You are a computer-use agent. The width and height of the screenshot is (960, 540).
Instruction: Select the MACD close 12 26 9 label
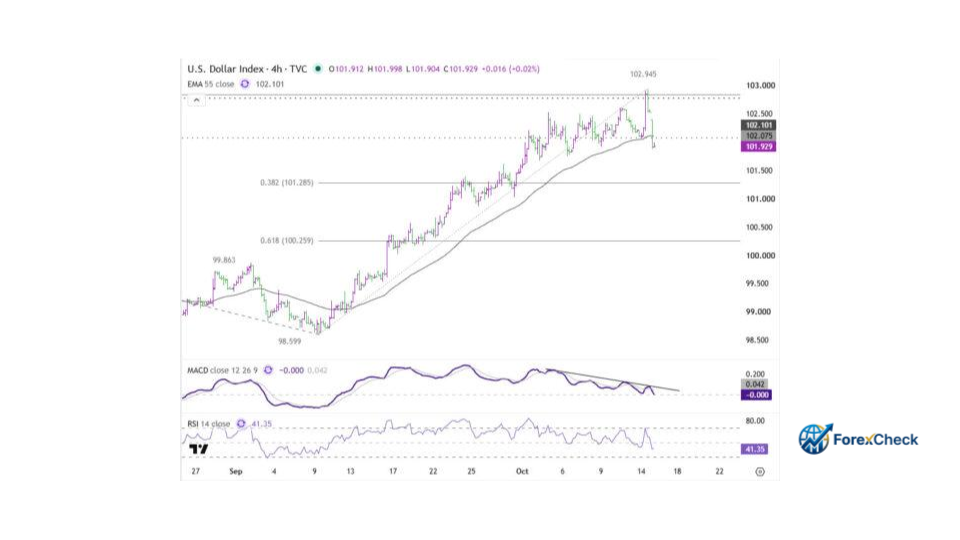click(x=223, y=370)
